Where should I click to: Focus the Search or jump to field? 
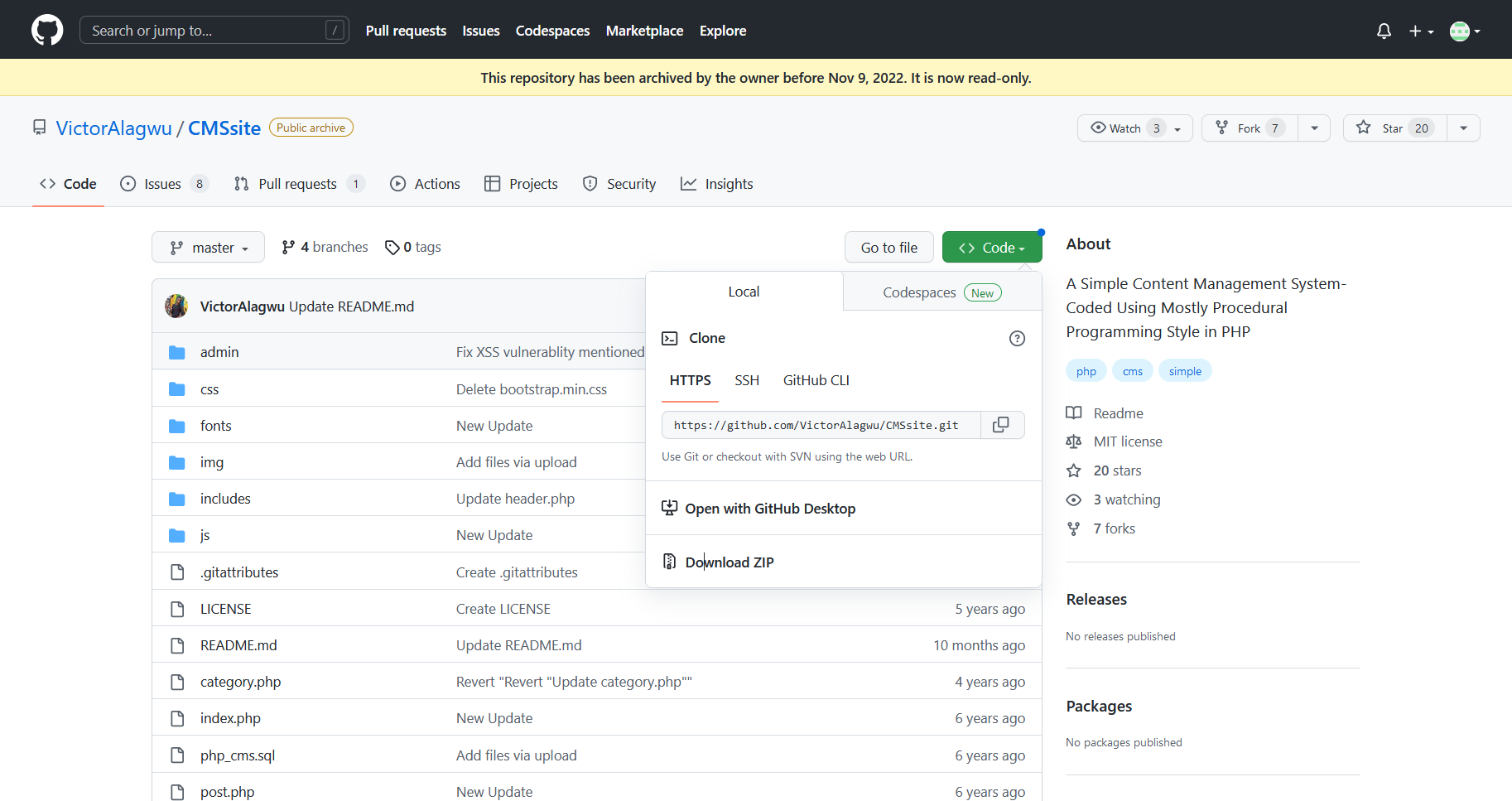(214, 31)
